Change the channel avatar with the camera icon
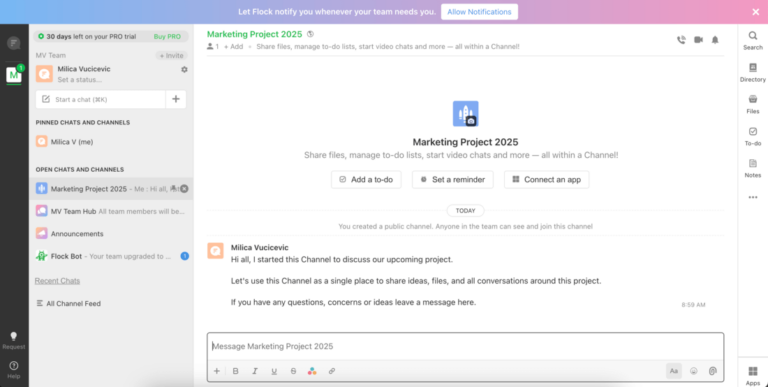768x387 pixels. pyautogui.click(x=471, y=121)
